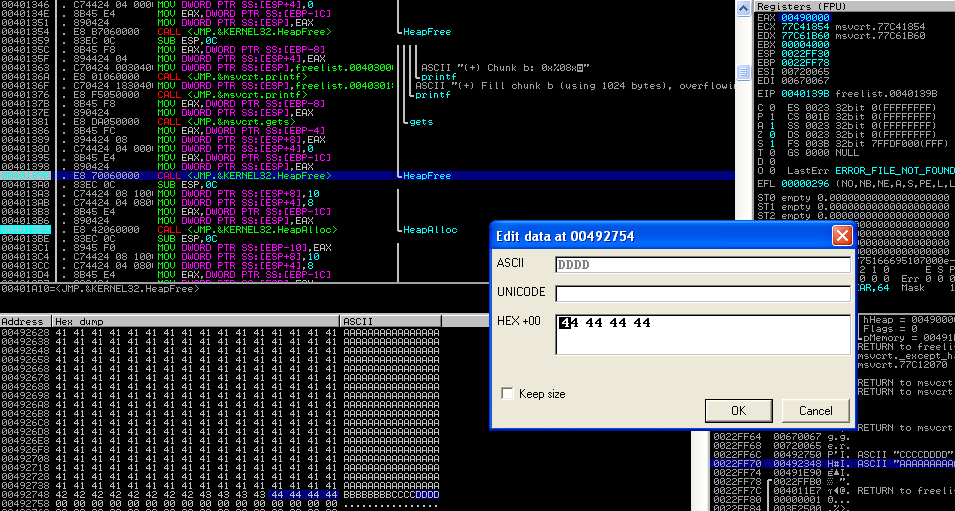Select the EDI register value 00670067
Viewport: 955px width, 511px height.
[805, 81]
